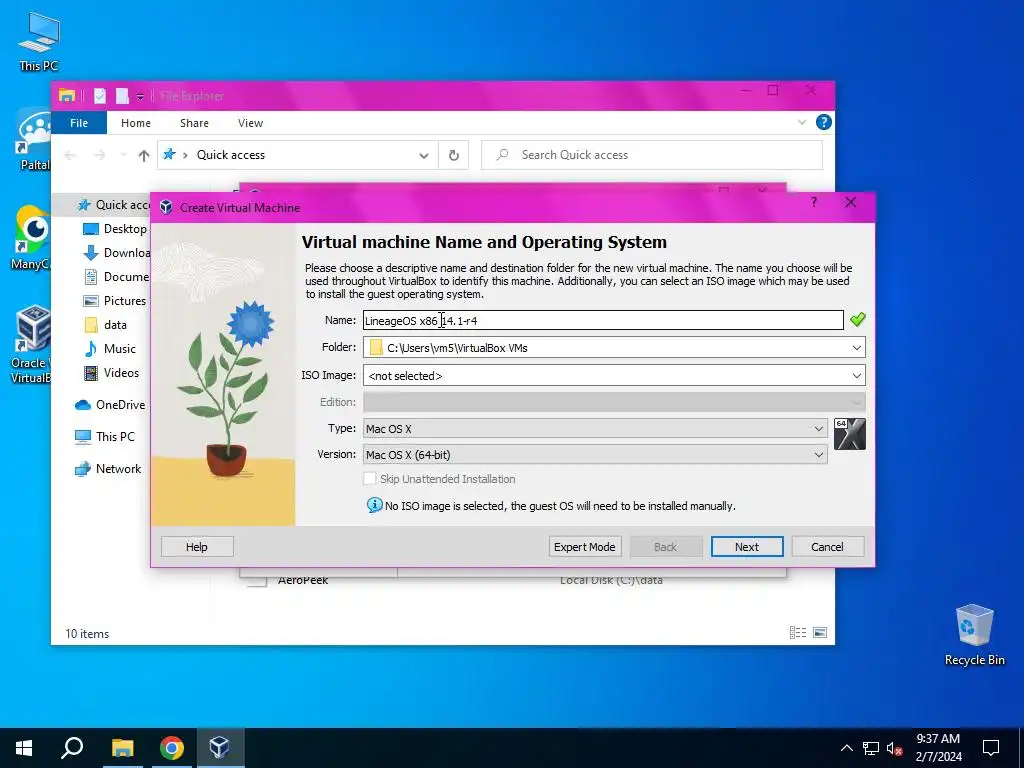This screenshot has width=1024, height=768.
Task: Open taskbar Search magnifier
Action: [x=72, y=748]
